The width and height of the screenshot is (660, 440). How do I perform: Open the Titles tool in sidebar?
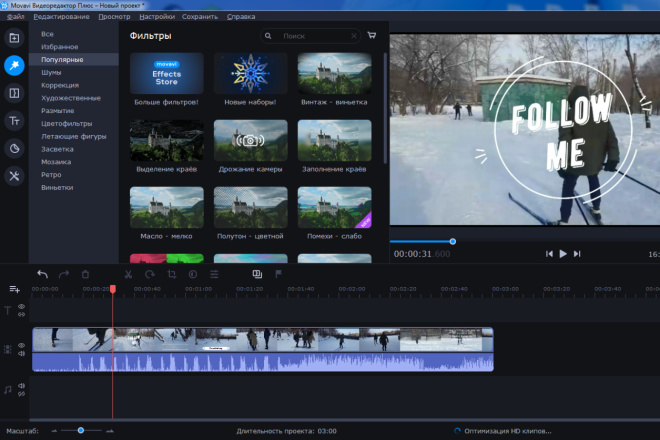tap(14, 121)
